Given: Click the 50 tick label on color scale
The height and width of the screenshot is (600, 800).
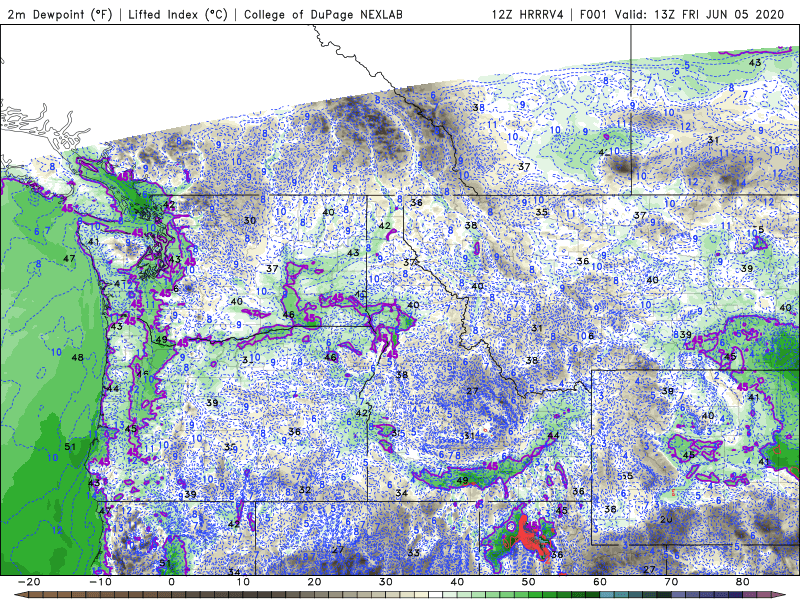Looking at the screenshot, I should tap(529, 582).
